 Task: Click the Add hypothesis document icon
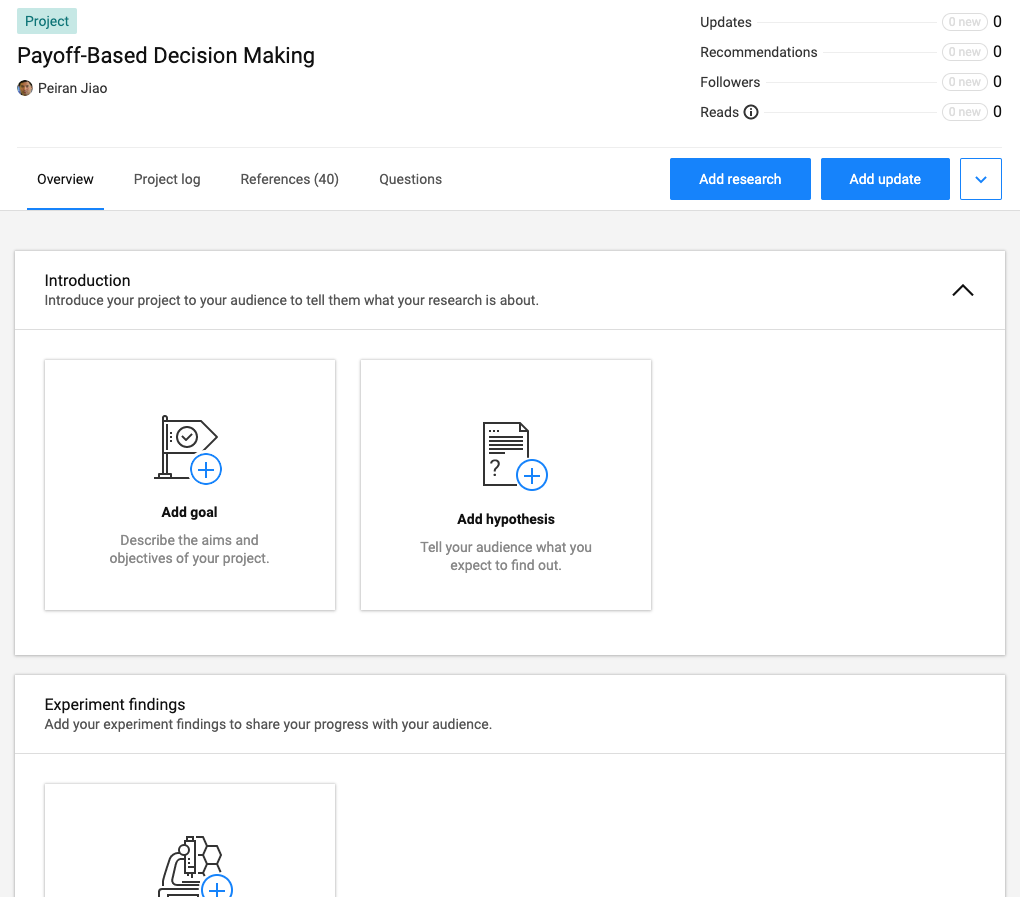[513, 455]
